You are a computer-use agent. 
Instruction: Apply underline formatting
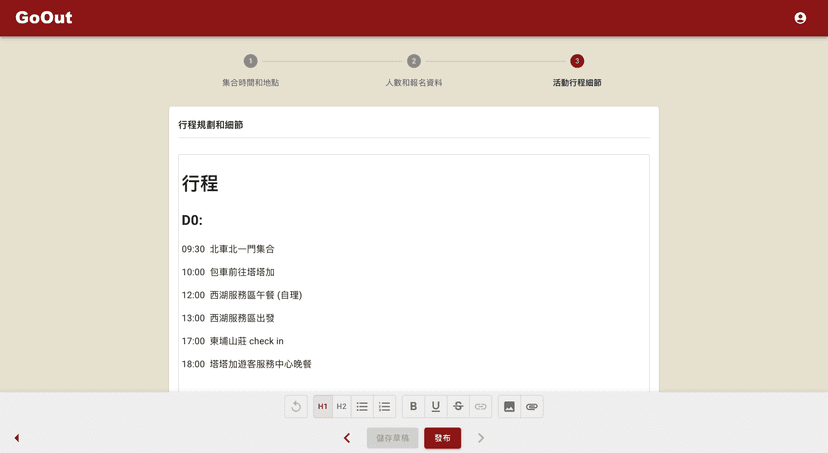pyautogui.click(x=436, y=407)
